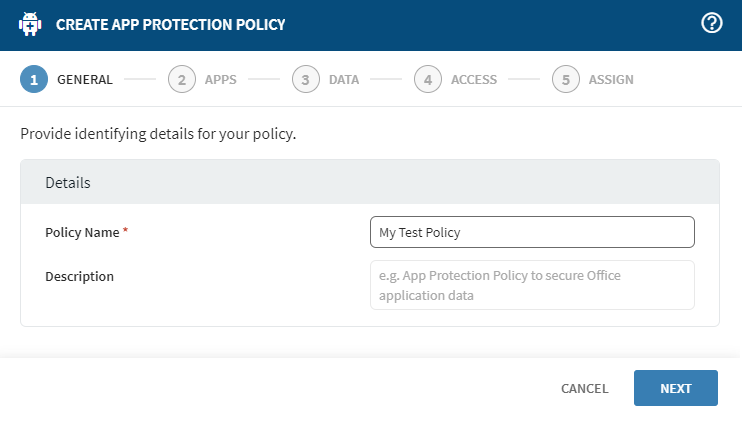Click the Details section header
The width and height of the screenshot is (742, 422).
pyautogui.click(x=68, y=183)
